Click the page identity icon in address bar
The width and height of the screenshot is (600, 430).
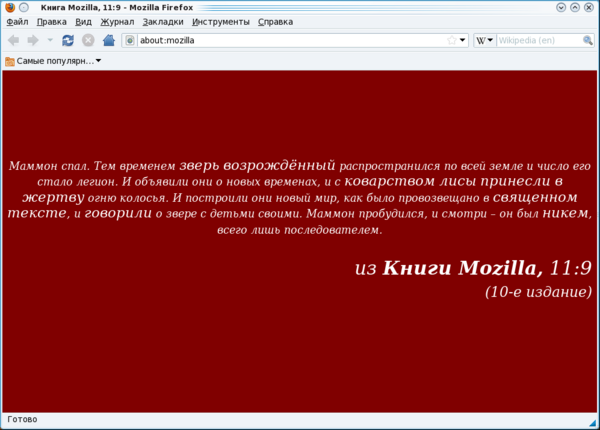click(x=130, y=41)
